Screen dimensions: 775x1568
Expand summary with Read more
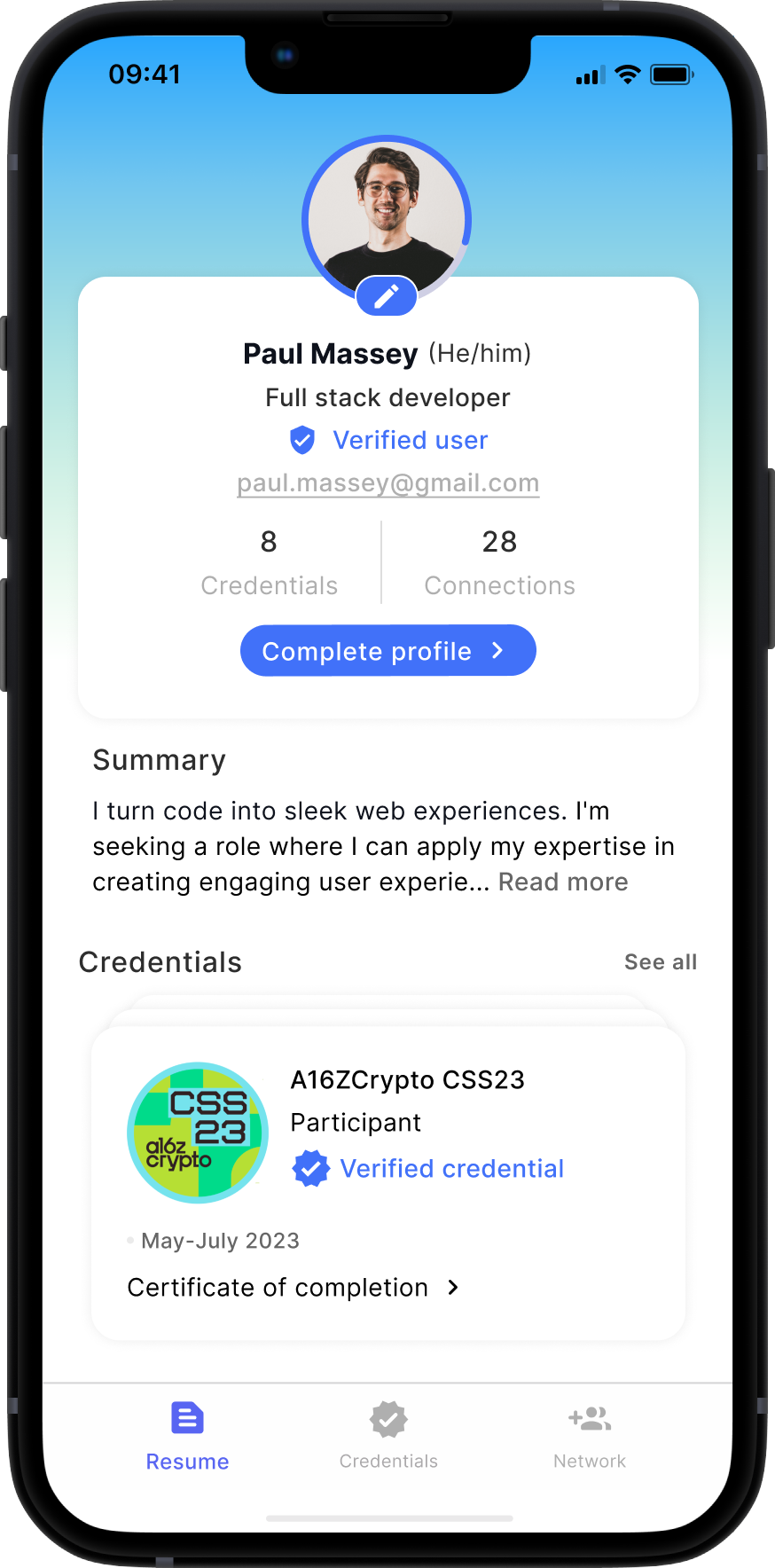[x=563, y=882]
